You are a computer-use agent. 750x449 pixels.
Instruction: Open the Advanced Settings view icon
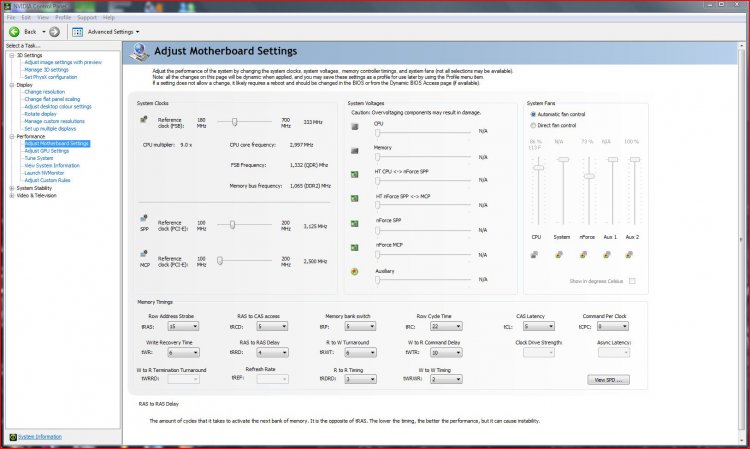pyautogui.click(x=77, y=32)
